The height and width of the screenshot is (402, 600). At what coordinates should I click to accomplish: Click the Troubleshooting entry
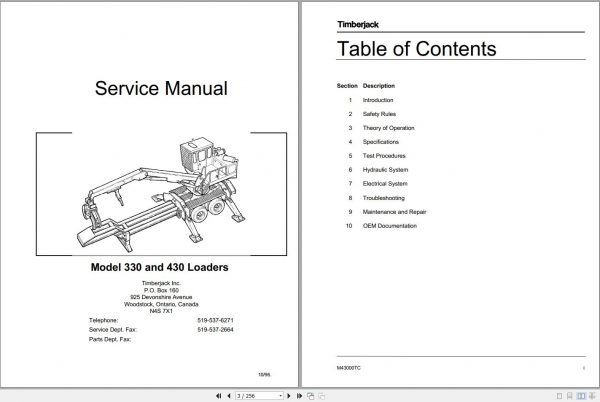tap(383, 198)
